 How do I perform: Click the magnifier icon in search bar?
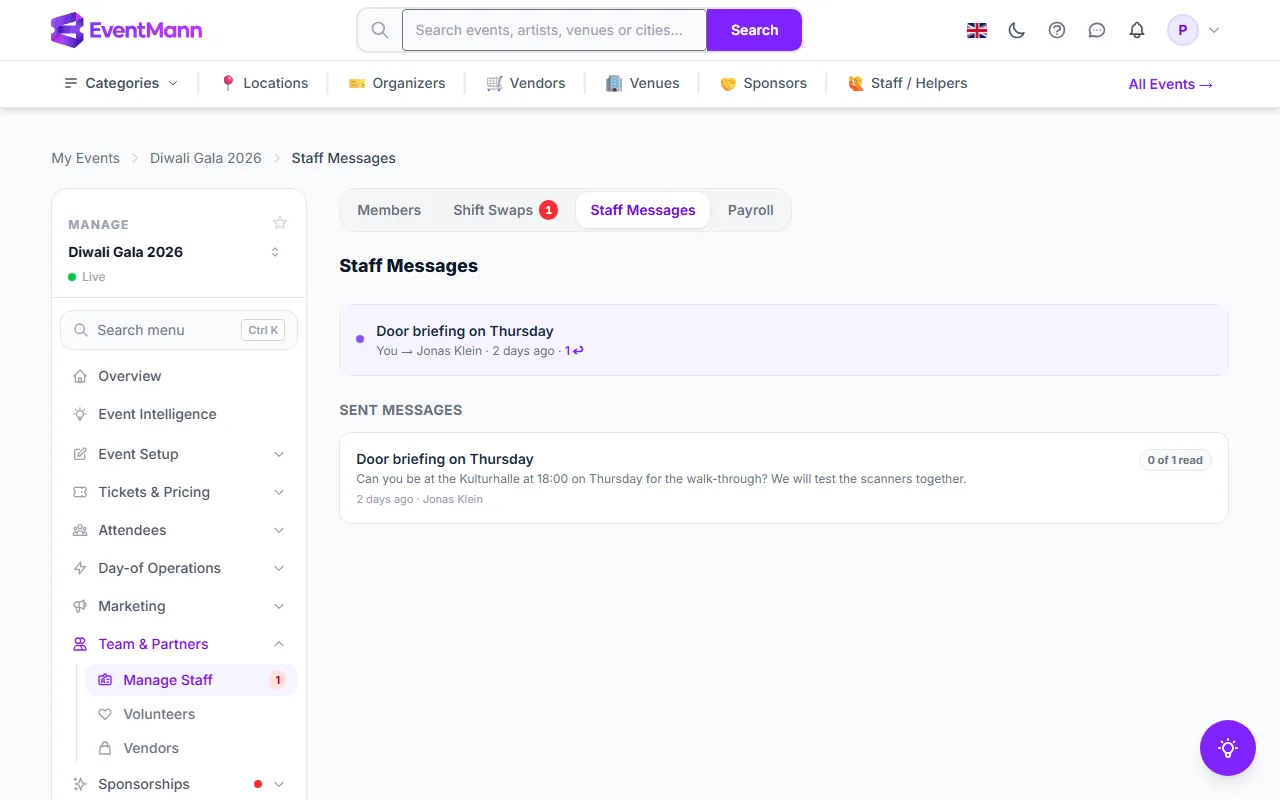(x=380, y=30)
